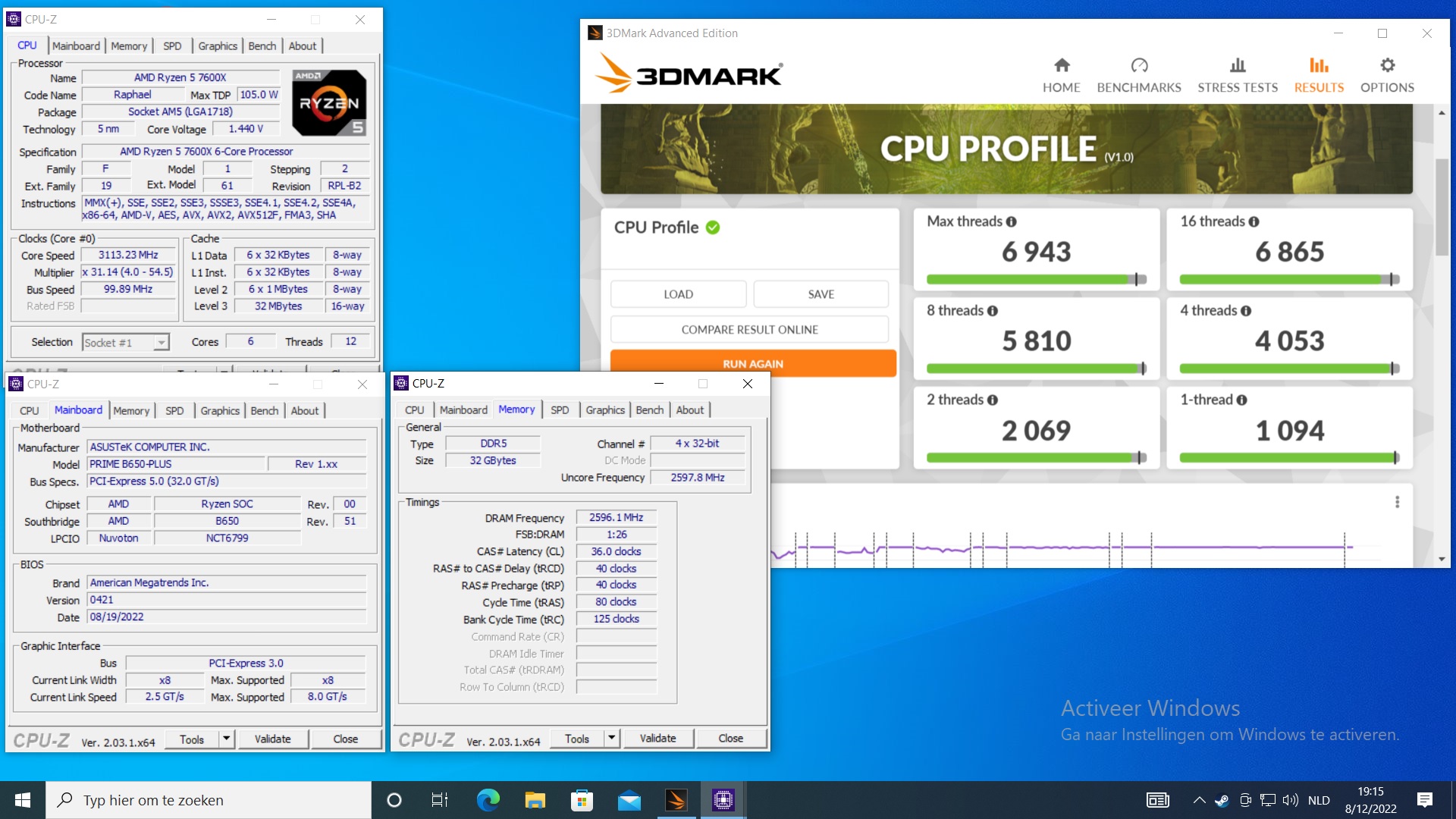This screenshot has width=1456, height=819.
Task: Launch Microsoft Edge from taskbar
Action: [488, 800]
